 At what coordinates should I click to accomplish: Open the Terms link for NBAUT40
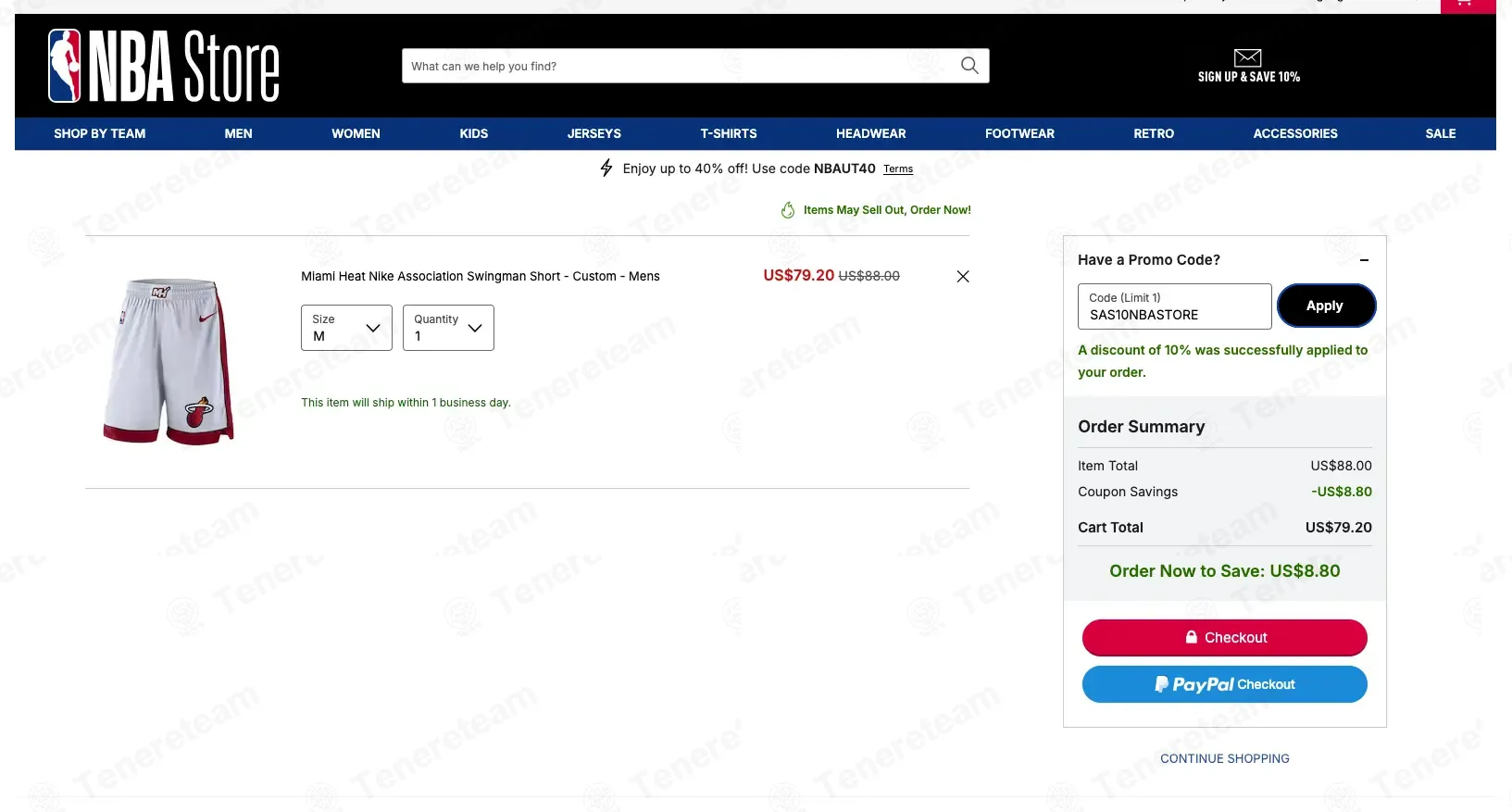tap(898, 169)
